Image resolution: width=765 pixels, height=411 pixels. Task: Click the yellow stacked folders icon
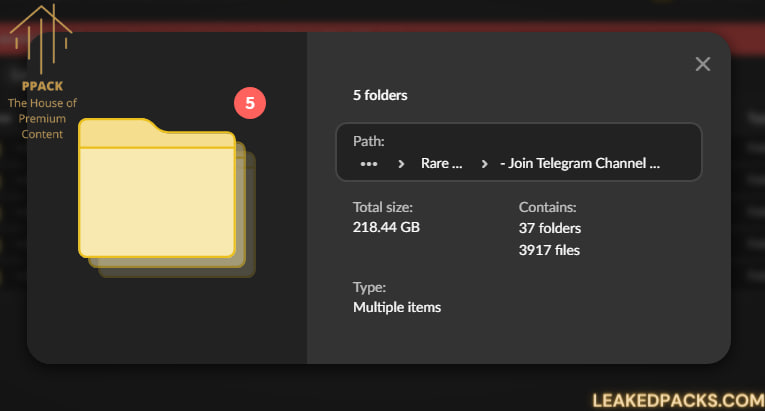coord(160,195)
